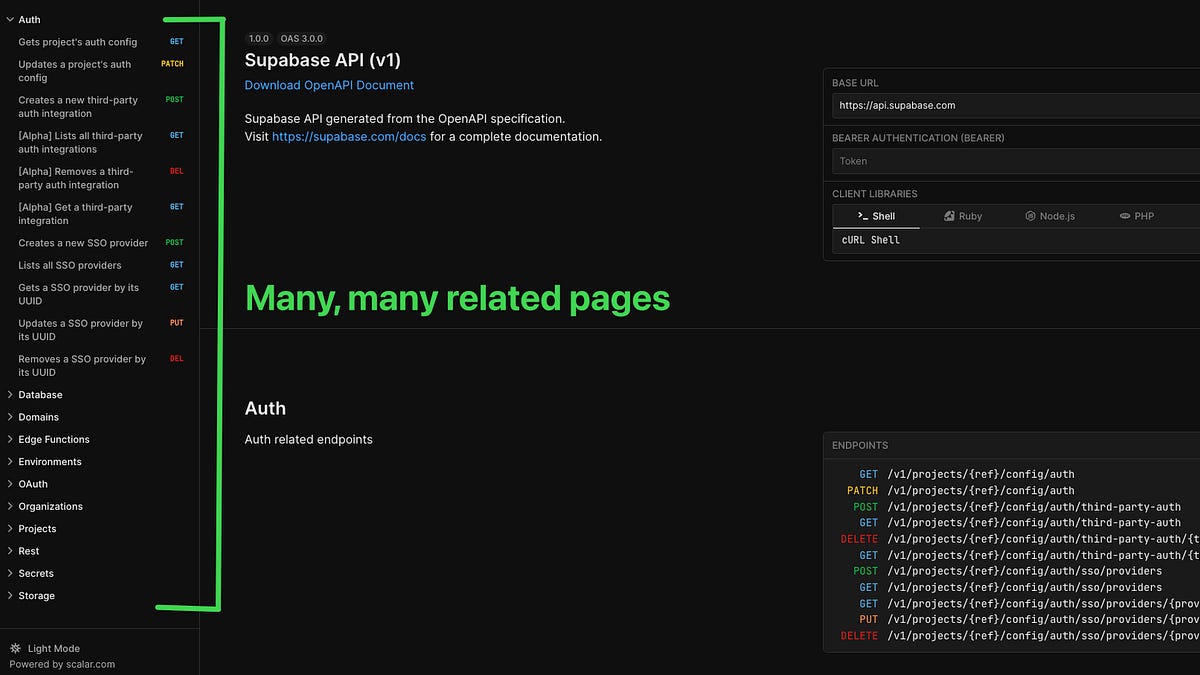Click the Auth section heading
The width and height of the screenshot is (1200, 675).
pos(265,408)
